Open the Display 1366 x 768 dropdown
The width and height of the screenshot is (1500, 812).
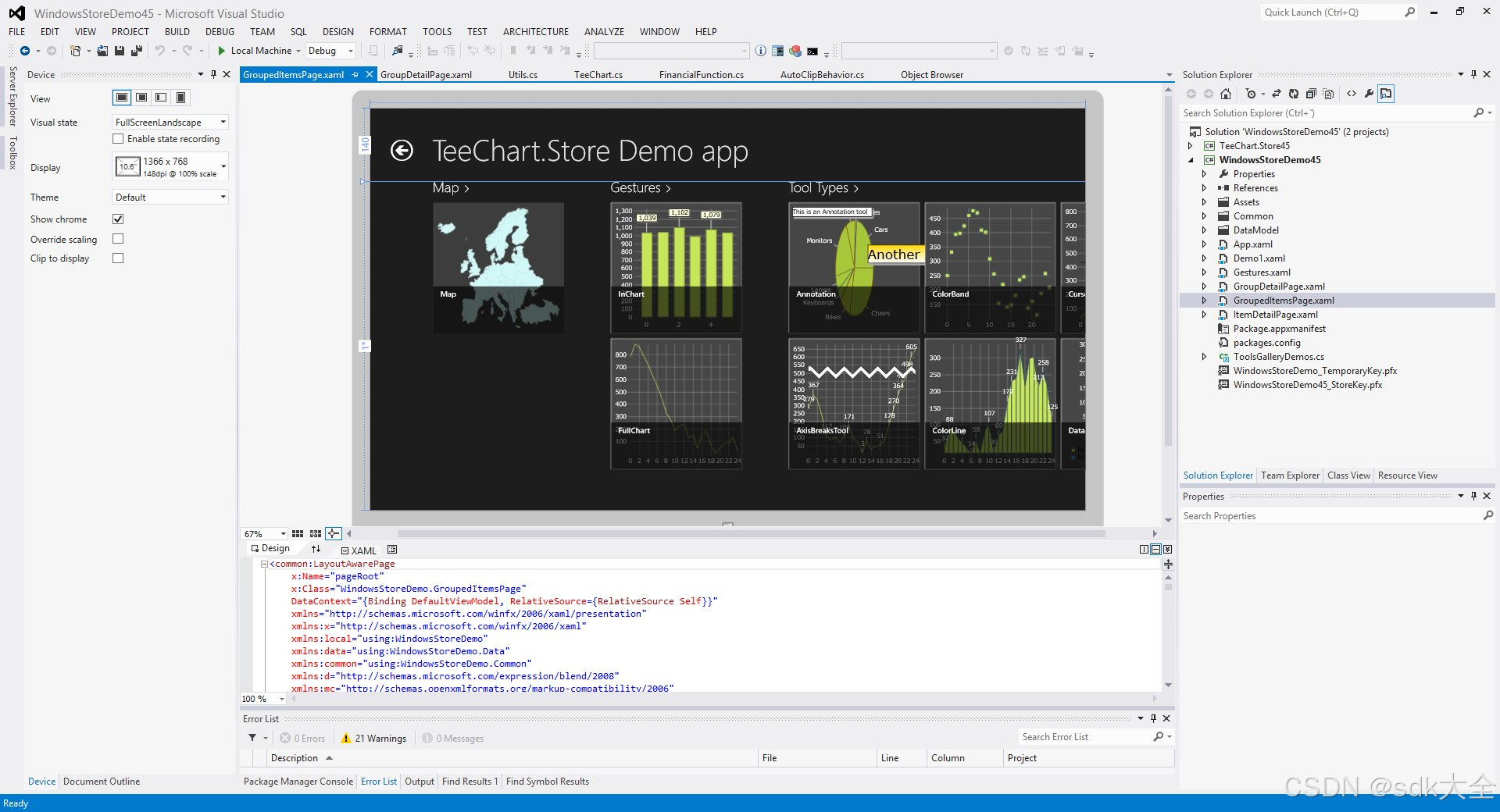(x=170, y=167)
